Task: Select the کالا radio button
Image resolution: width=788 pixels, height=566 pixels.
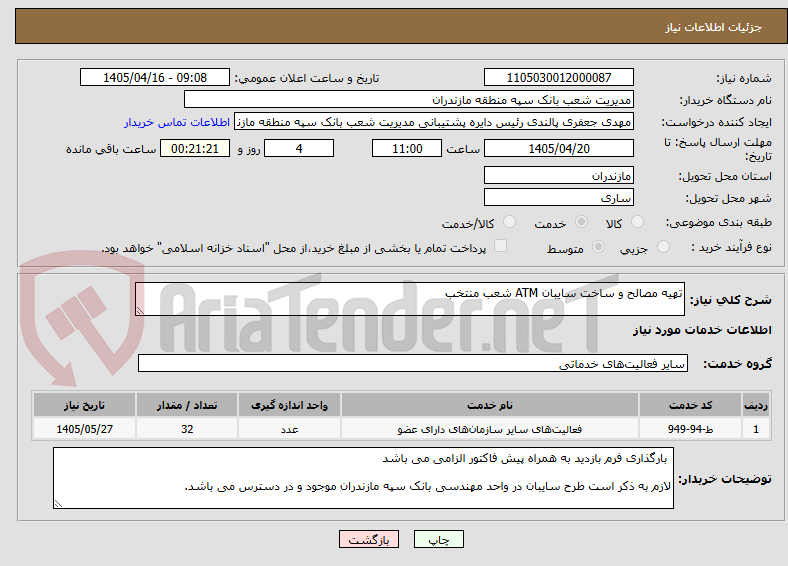Action: [x=637, y=222]
